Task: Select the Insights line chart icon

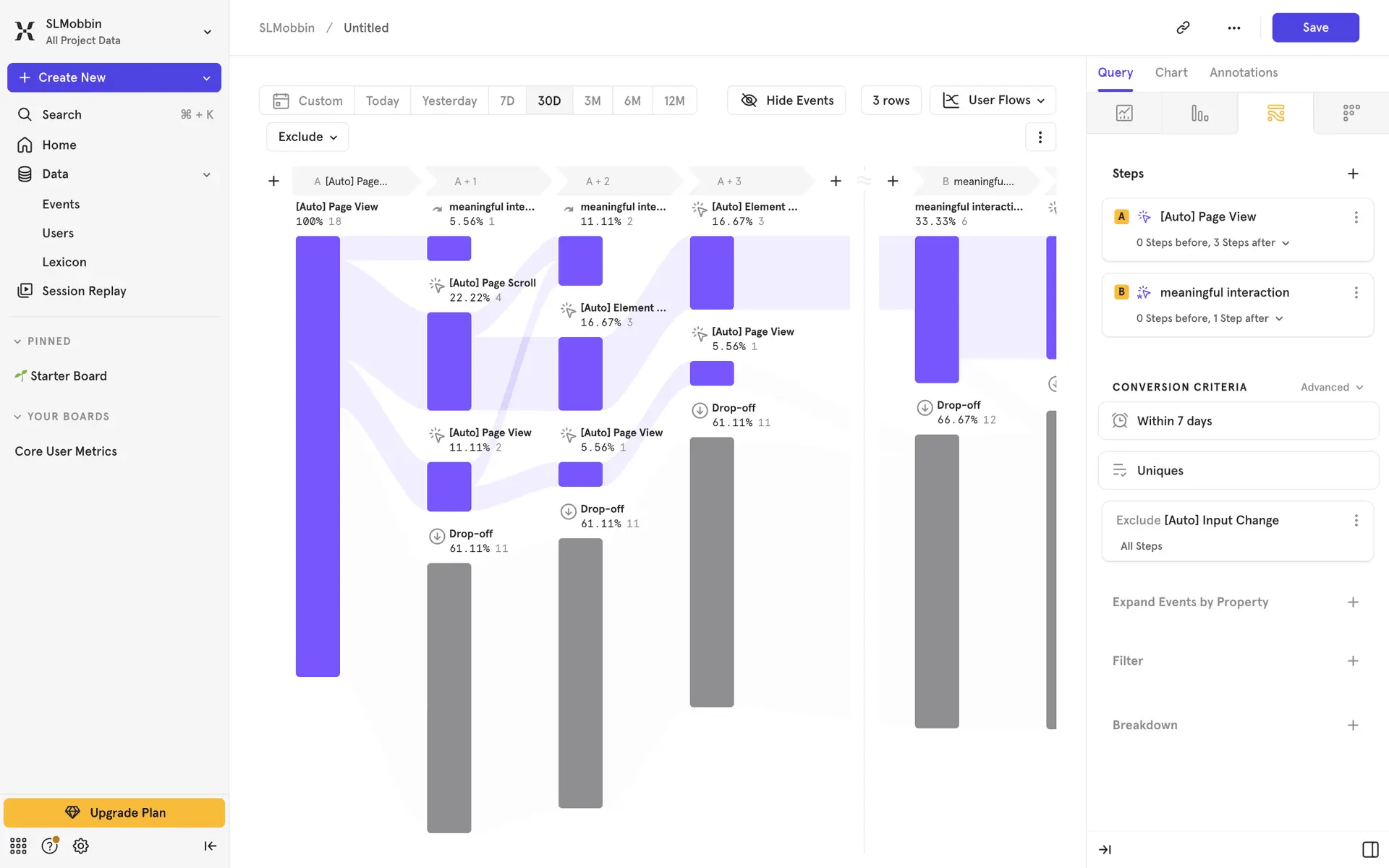Action: [1124, 114]
